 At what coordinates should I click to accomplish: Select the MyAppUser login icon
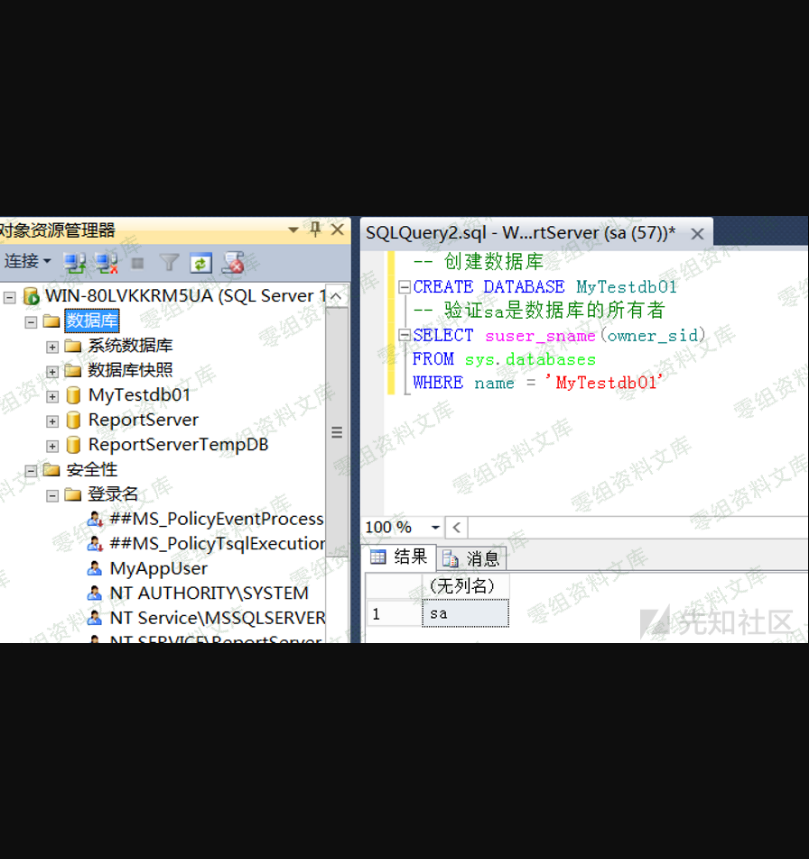coord(95,568)
